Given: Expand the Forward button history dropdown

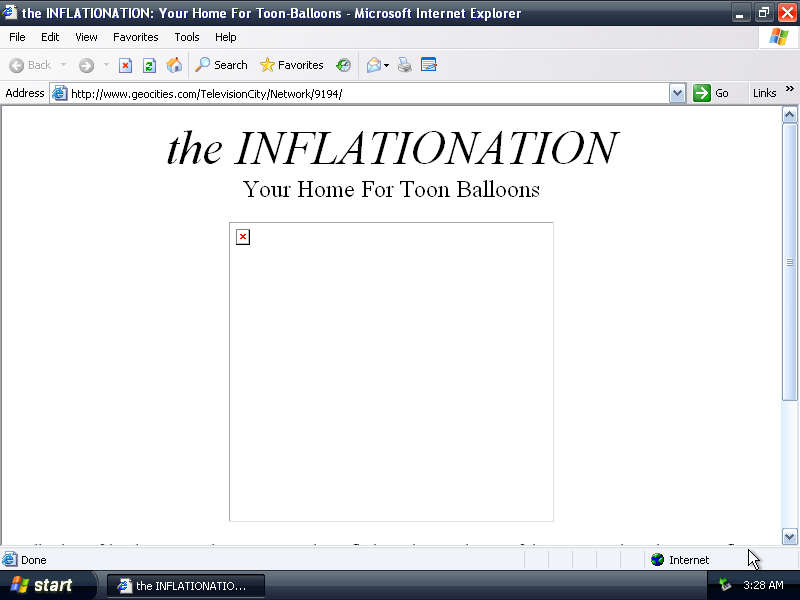Looking at the screenshot, I should [x=106, y=65].
